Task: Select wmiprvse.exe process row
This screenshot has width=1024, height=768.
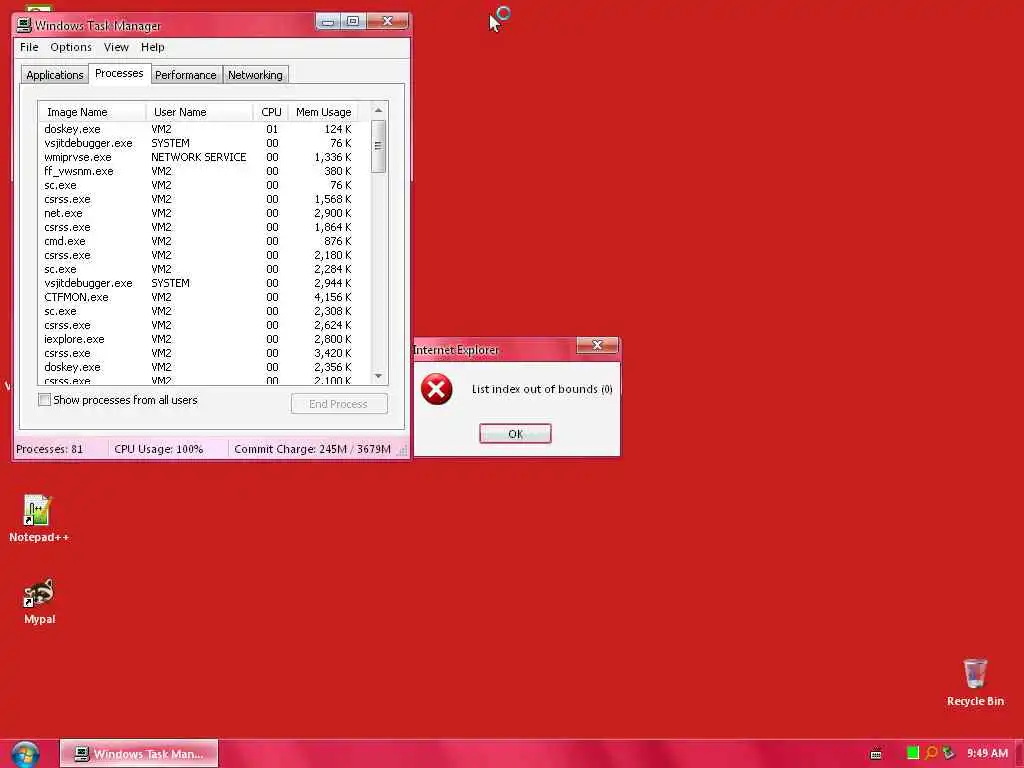Action: (198, 157)
